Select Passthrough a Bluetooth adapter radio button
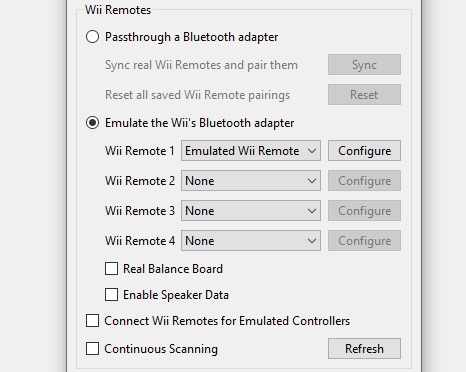This screenshot has width=466, height=372. (x=92, y=37)
